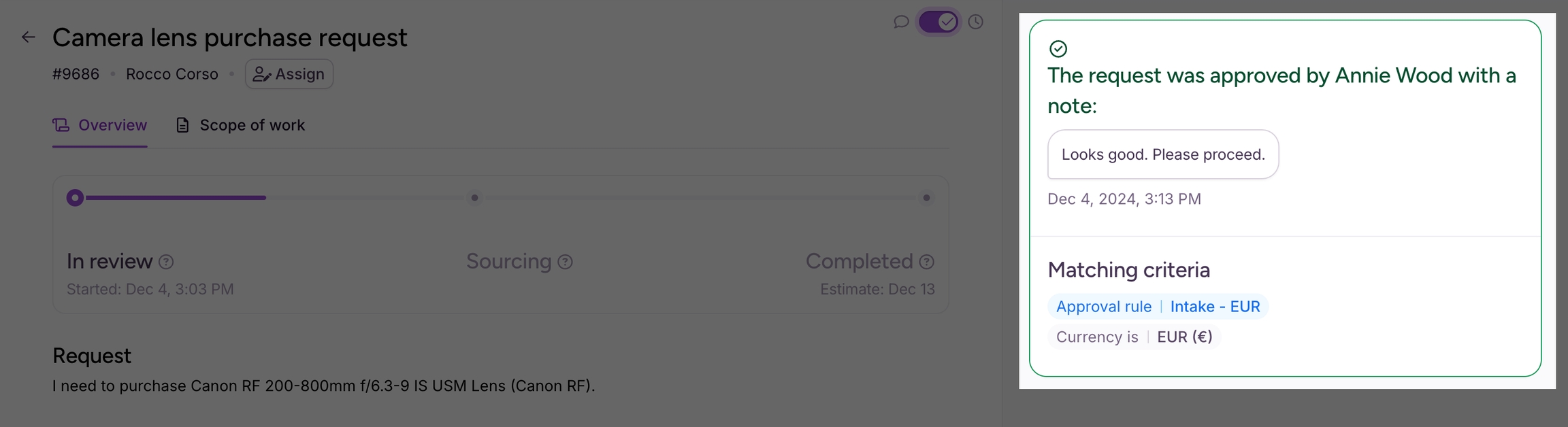Click the Rocco Corso requester name
1568x427 pixels.
click(172, 74)
